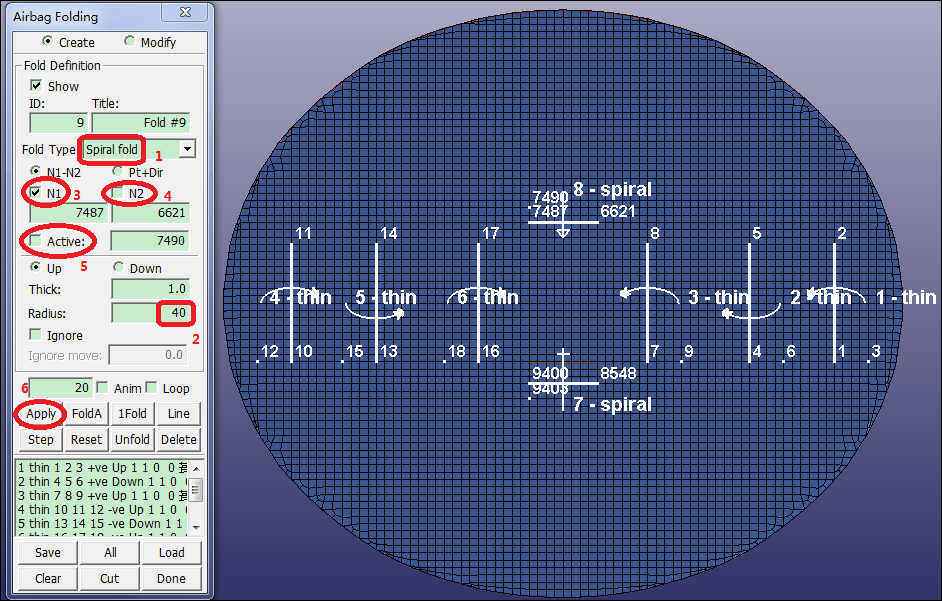Image resolution: width=942 pixels, height=601 pixels.
Task: Select fold 4 thin in the list
Action: coord(100,509)
